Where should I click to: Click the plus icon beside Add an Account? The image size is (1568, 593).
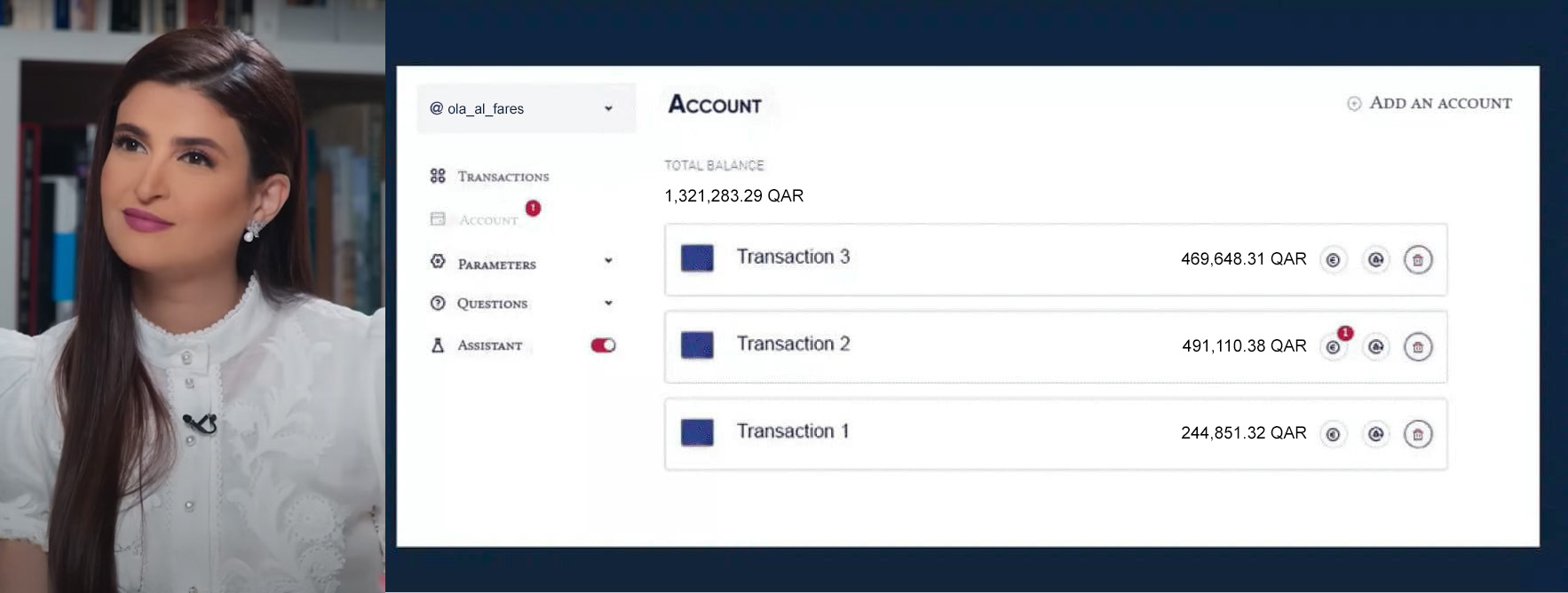(x=1354, y=104)
